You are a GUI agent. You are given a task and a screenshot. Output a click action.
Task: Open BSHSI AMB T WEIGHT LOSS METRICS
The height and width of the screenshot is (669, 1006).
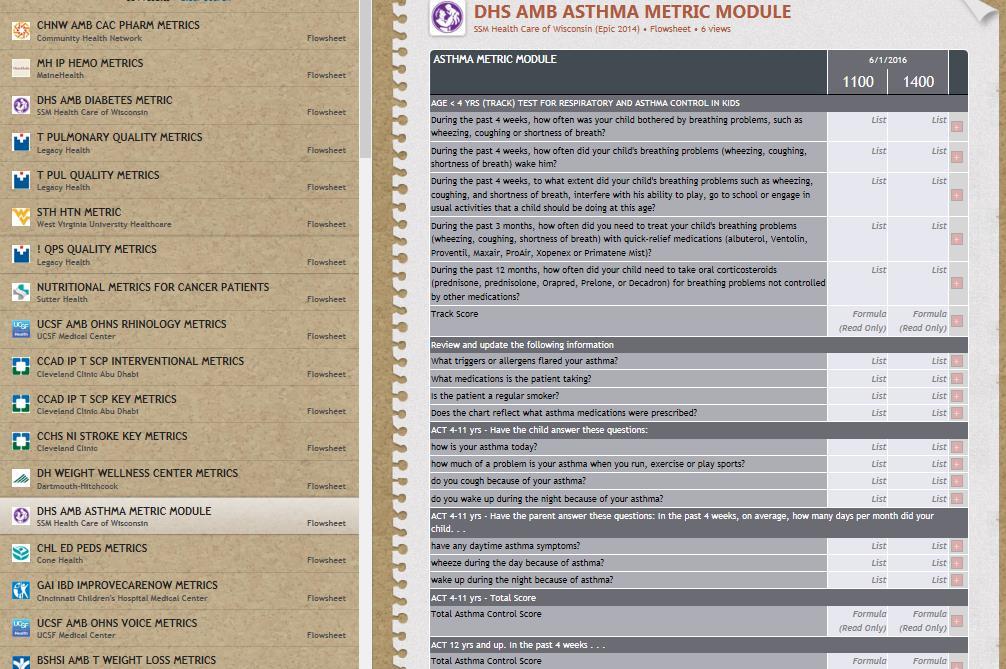coord(180,658)
